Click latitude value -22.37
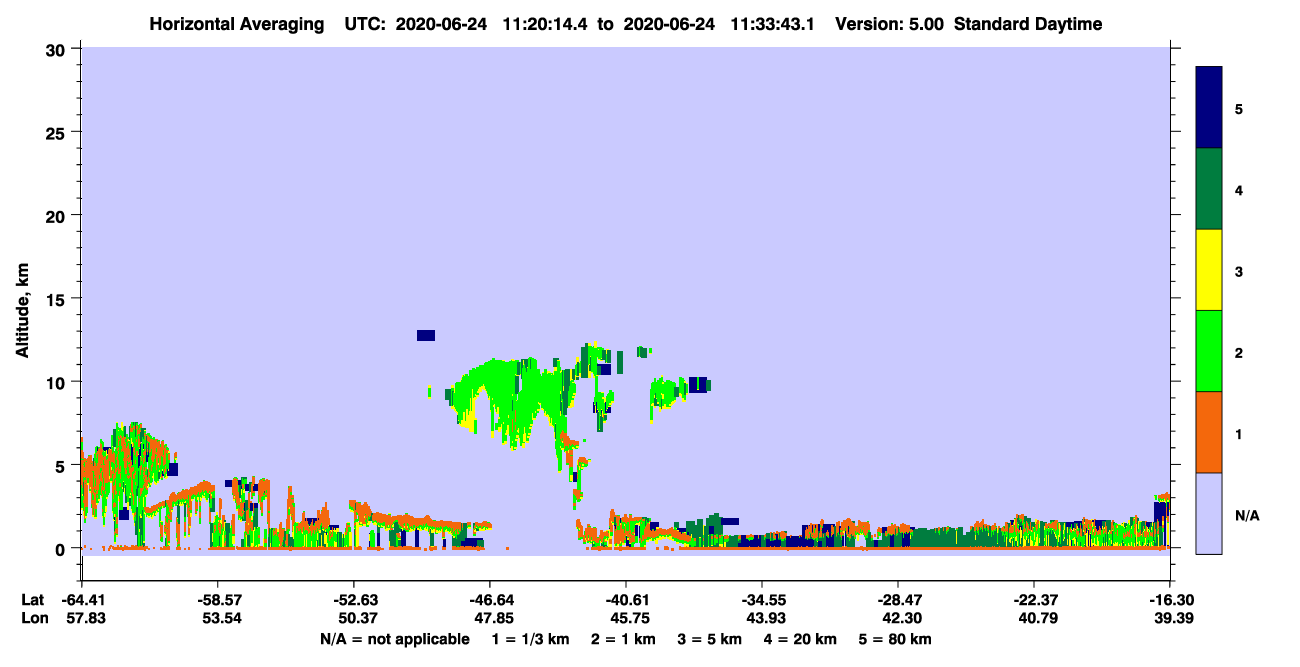The width and height of the screenshot is (1300, 667). (1033, 600)
